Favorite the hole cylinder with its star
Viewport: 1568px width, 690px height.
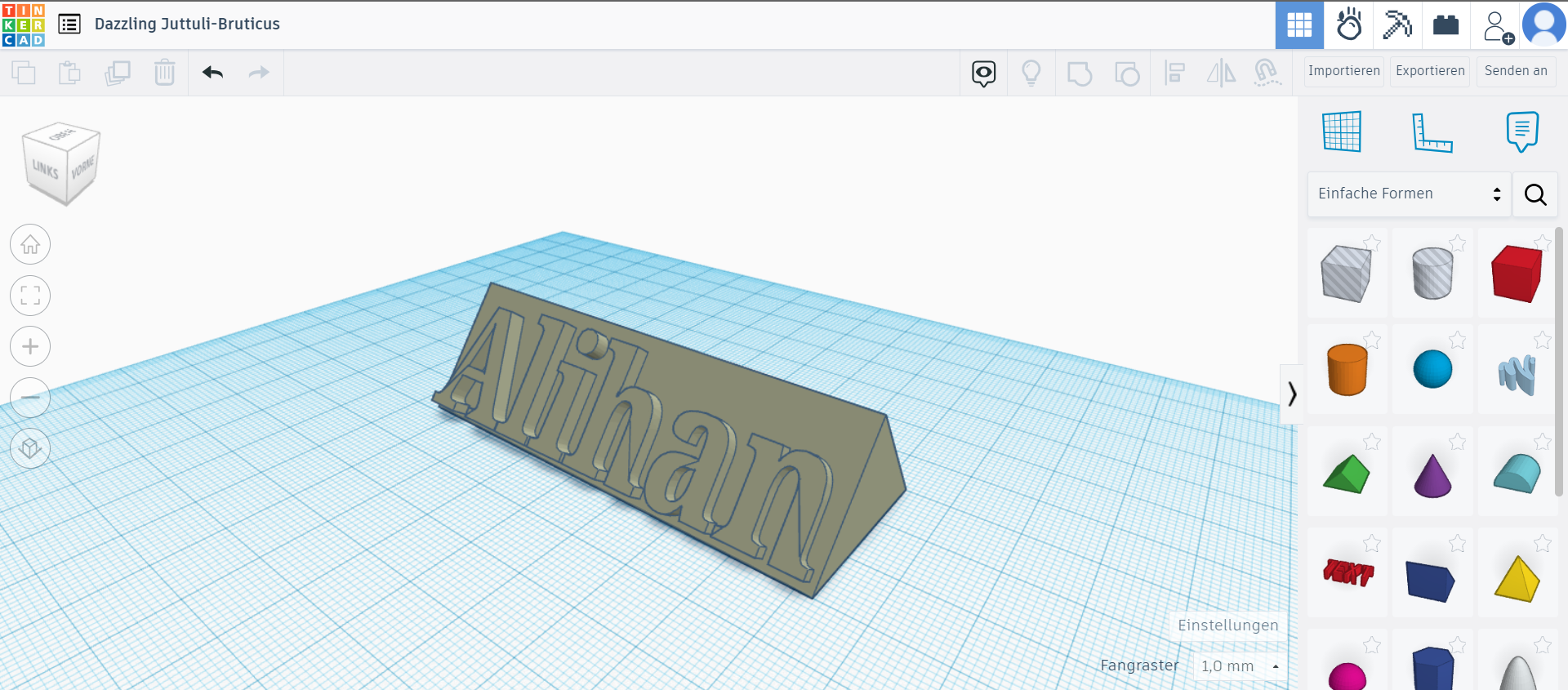pyautogui.click(x=1458, y=243)
